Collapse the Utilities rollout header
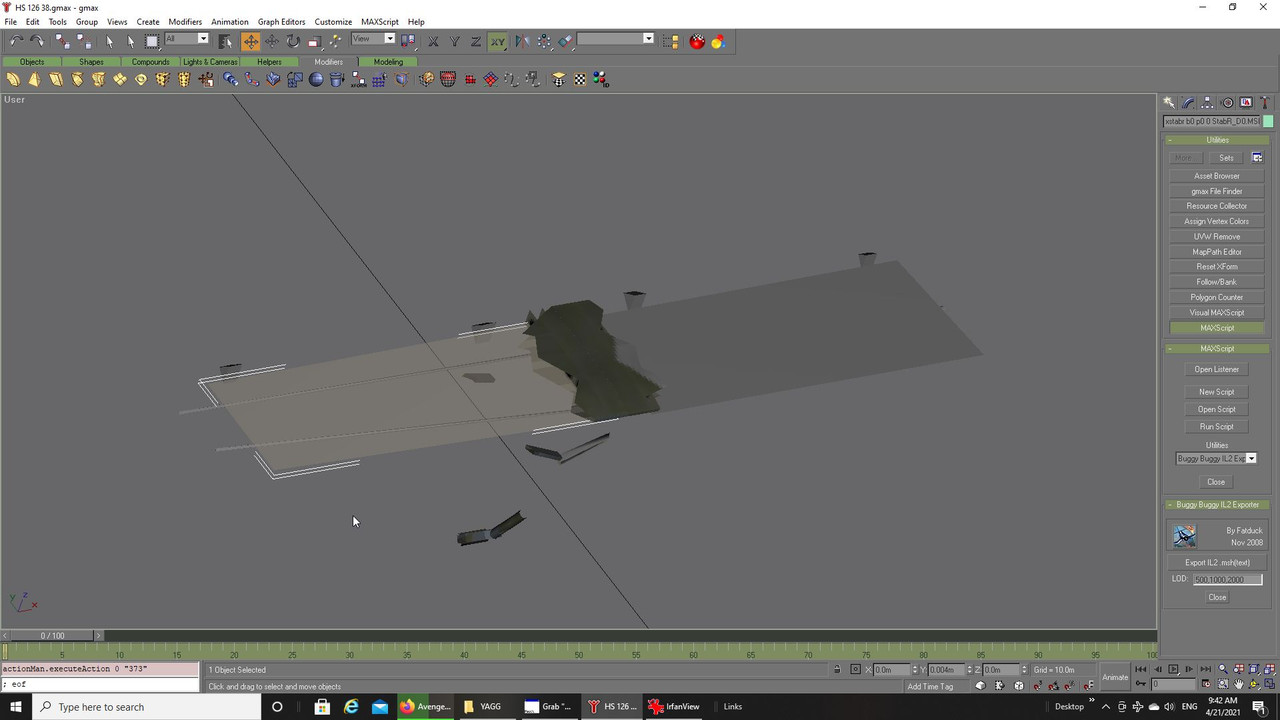 (1217, 140)
